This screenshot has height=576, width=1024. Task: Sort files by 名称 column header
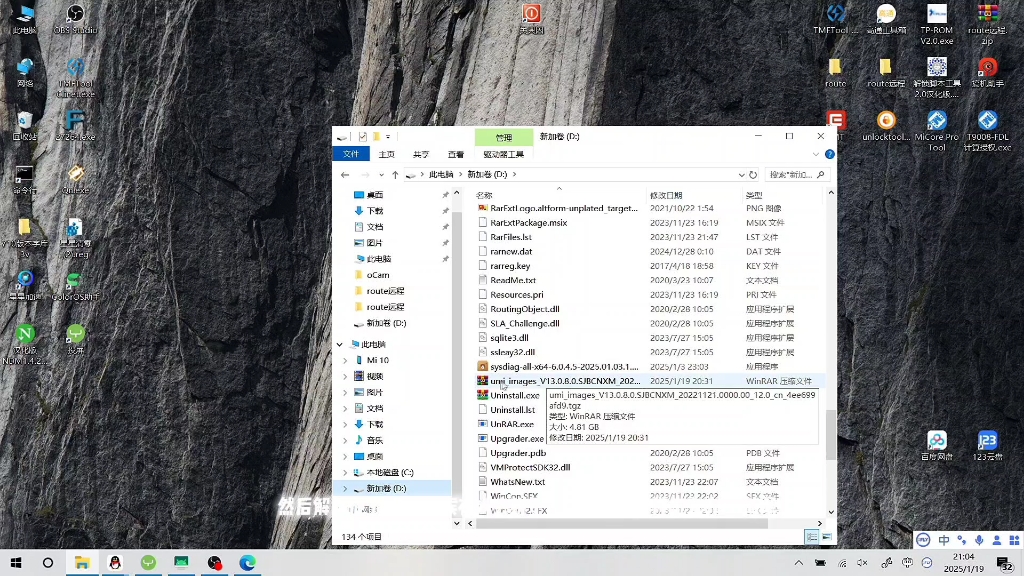(x=485, y=195)
